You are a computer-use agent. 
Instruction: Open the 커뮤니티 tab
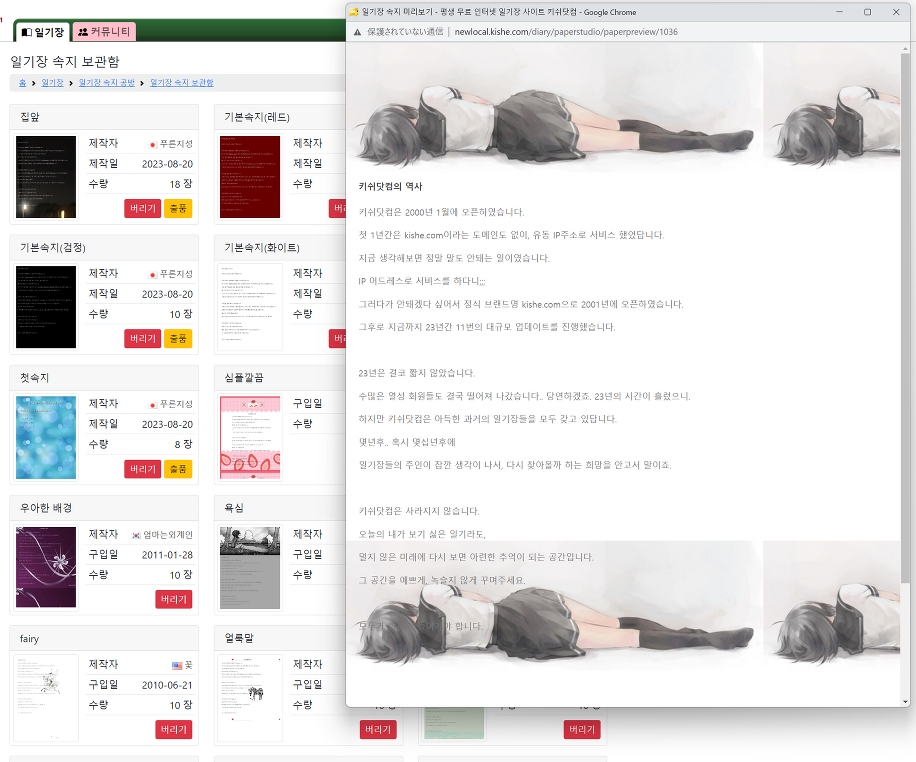pyautogui.click(x=104, y=32)
